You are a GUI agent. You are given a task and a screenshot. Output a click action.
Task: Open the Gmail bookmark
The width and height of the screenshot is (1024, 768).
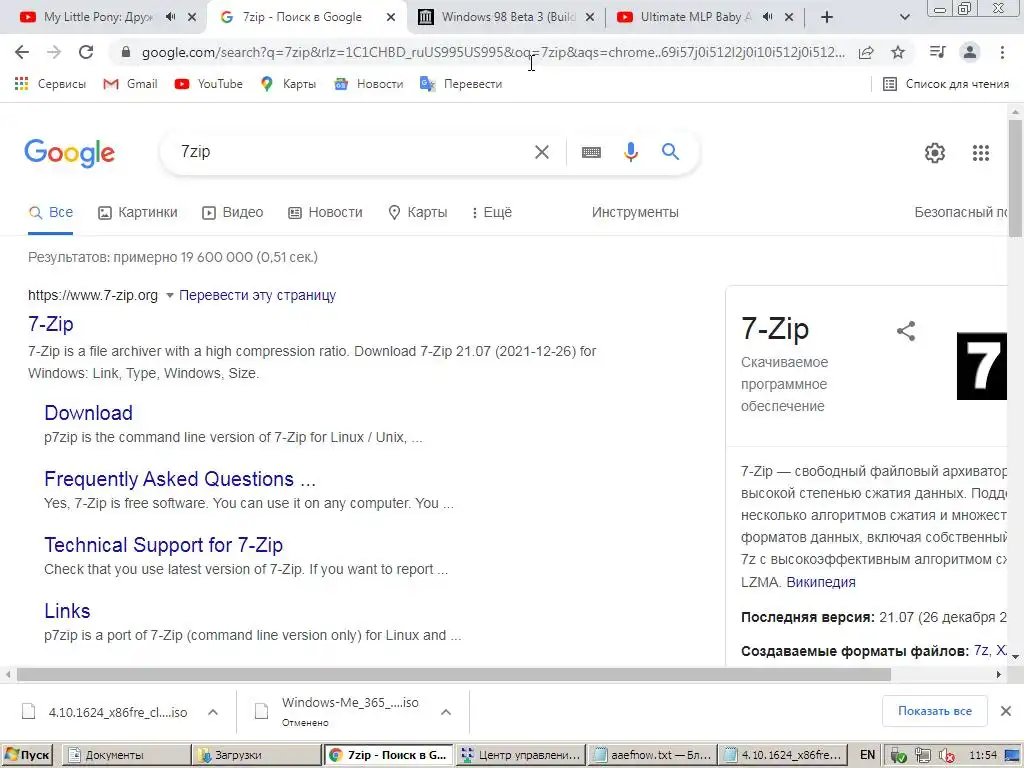(x=131, y=84)
